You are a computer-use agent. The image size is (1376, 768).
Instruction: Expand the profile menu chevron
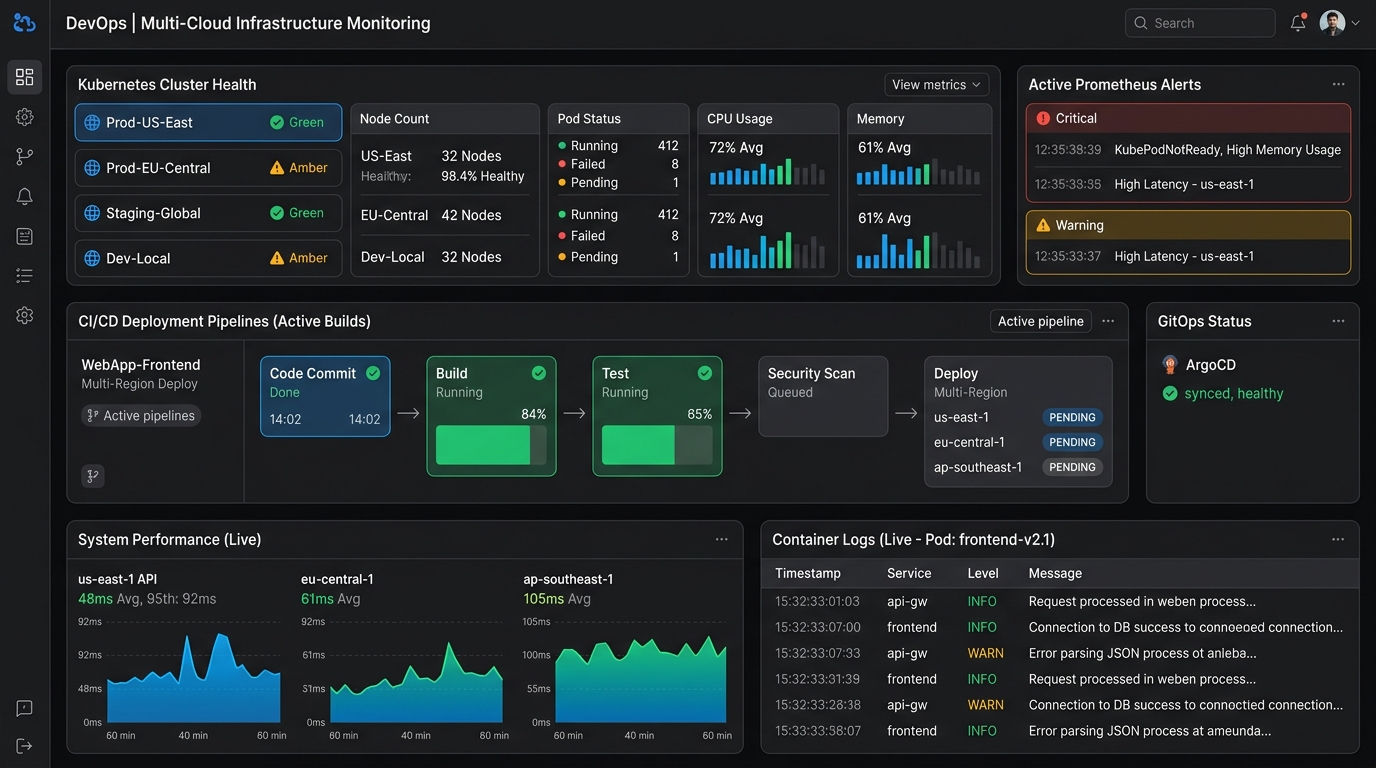pyautogui.click(x=1356, y=23)
